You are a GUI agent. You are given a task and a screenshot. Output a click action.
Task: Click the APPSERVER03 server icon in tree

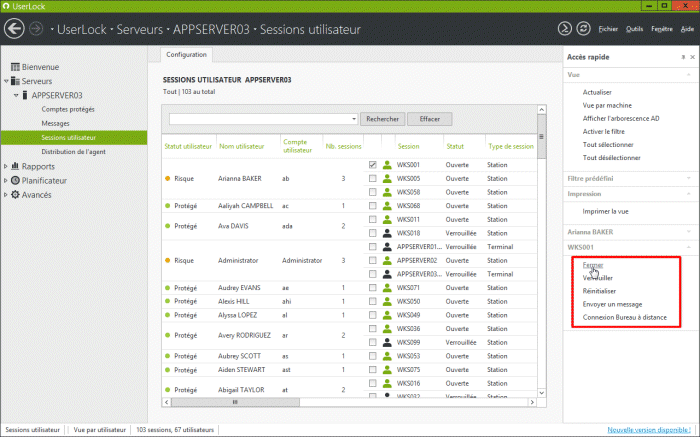[x=25, y=95]
